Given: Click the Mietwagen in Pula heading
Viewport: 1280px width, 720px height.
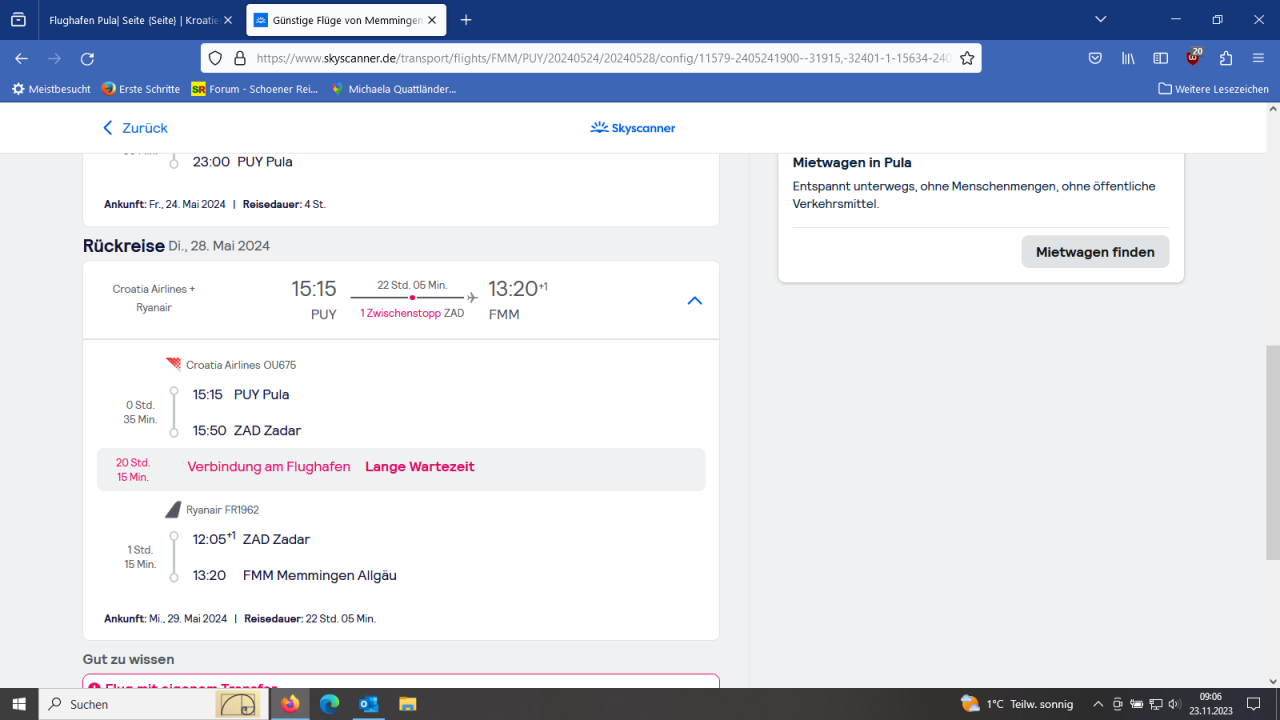Looking at the screenshot, I should [852, 162].
